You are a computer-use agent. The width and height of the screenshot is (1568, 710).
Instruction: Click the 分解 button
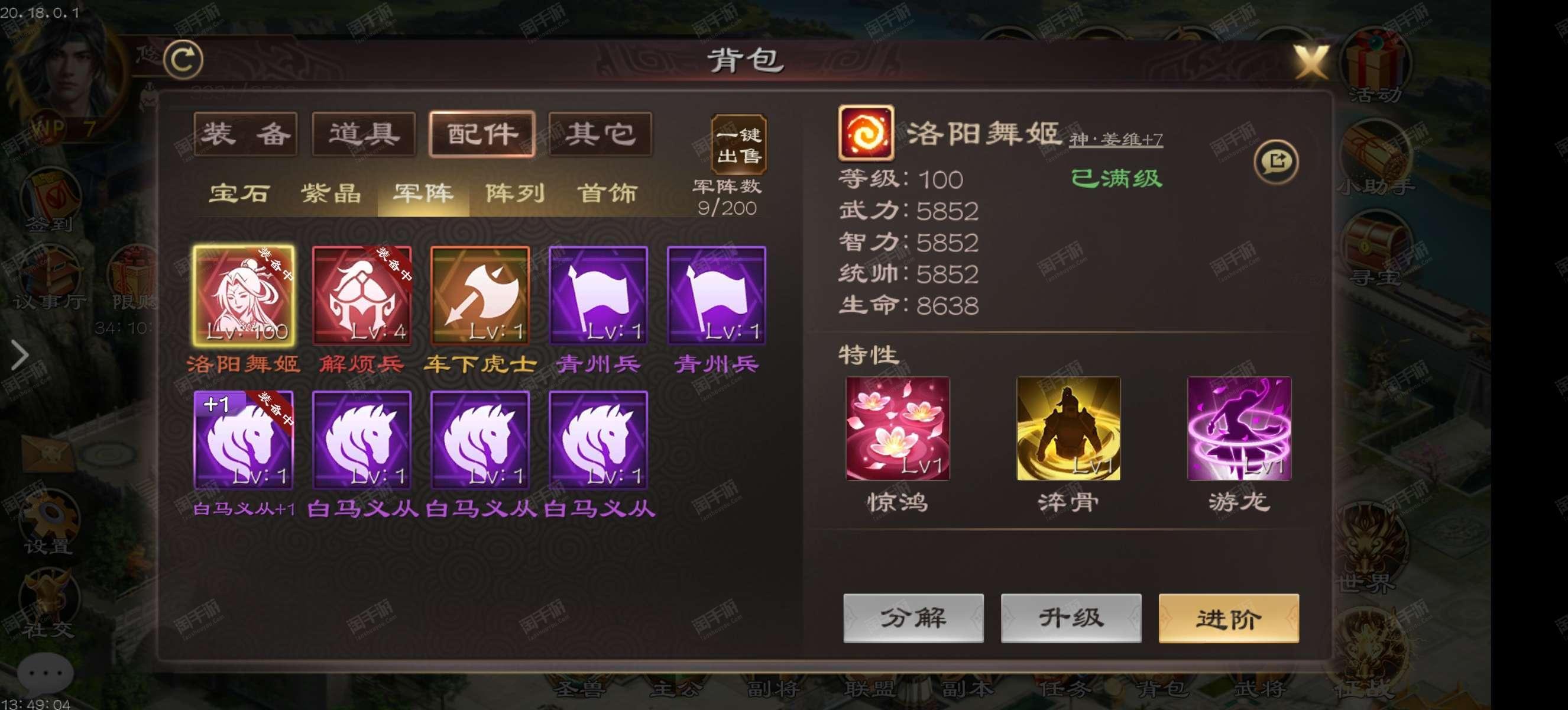tap(913, 618)
